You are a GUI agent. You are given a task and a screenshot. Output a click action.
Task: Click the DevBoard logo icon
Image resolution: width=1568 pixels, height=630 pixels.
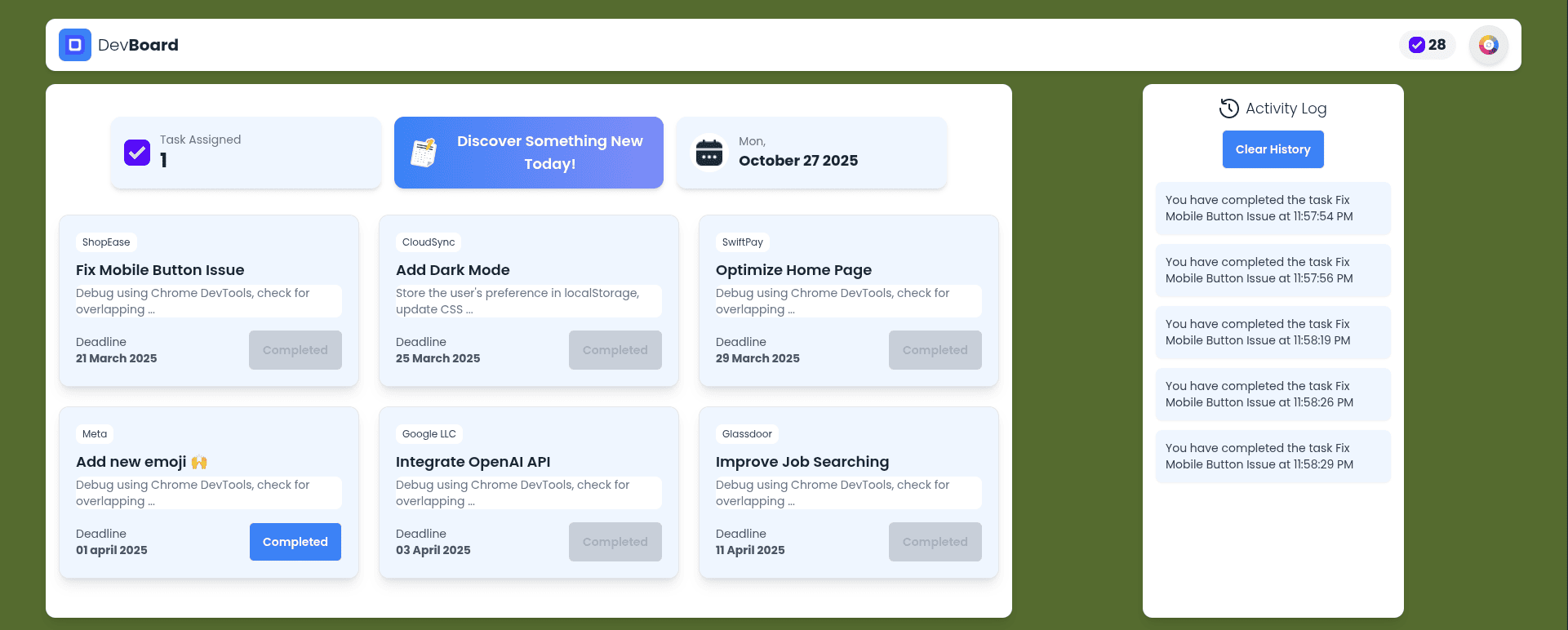click(75, 45)
